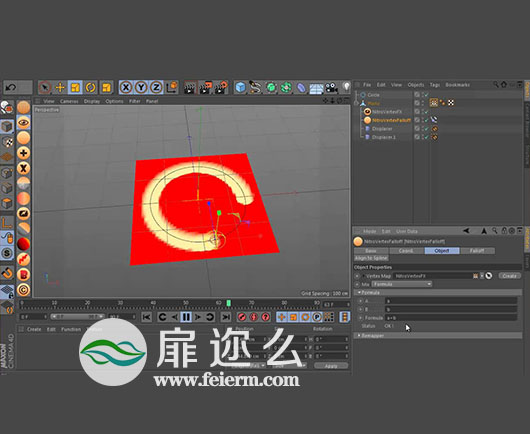Click the orange C plugin icon
This screenshot has height=434, width=530.
click(23, 290)
